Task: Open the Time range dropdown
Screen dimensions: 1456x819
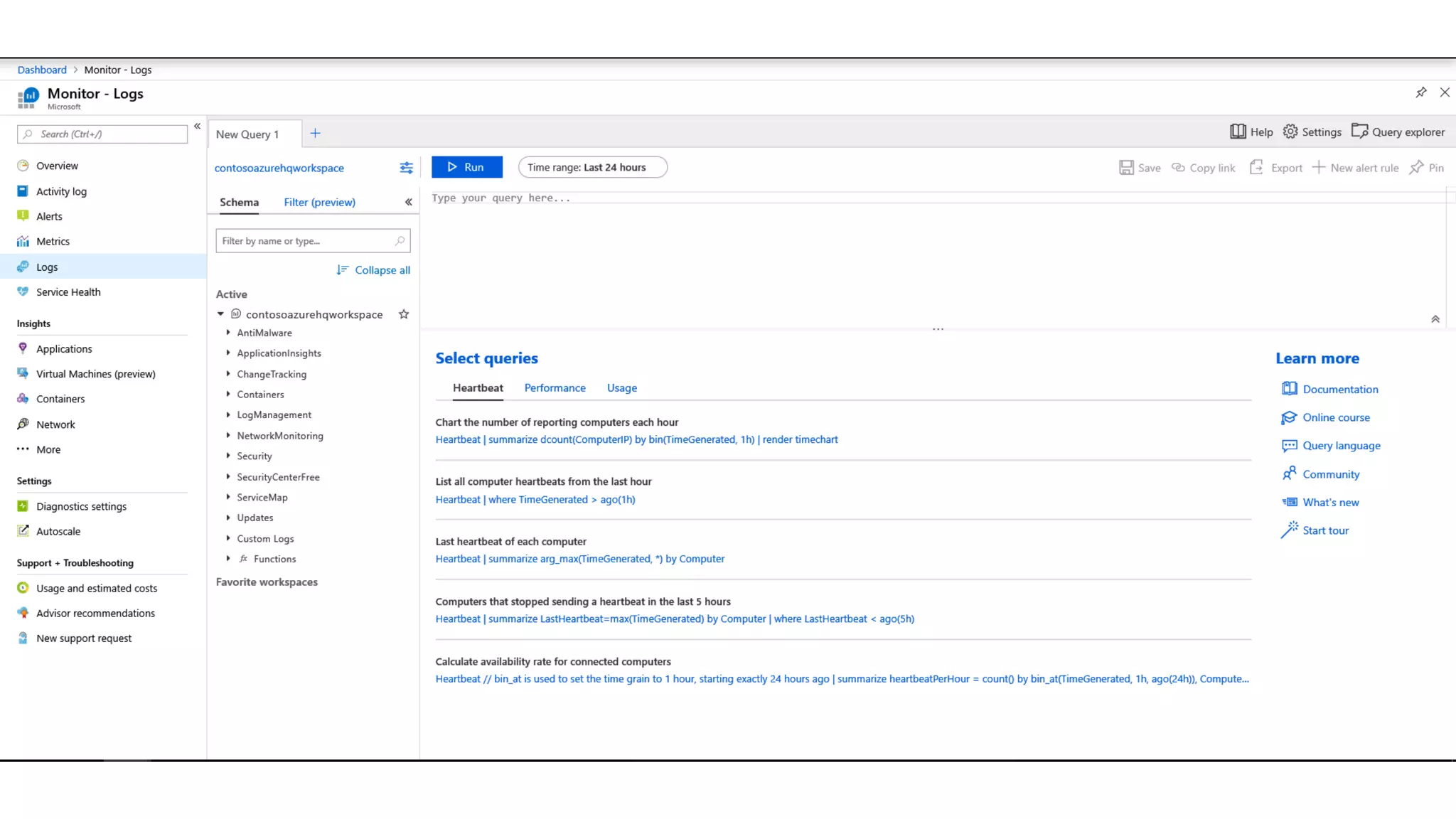Action: (x=592, y=167)
